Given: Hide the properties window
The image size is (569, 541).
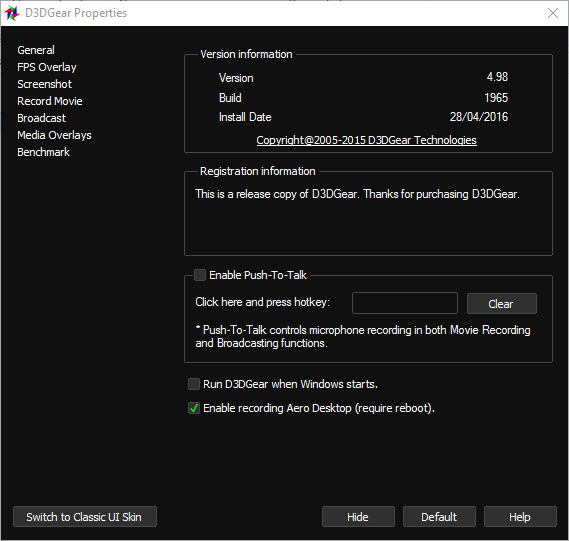Looking at the screenshot, I should 358,517.
